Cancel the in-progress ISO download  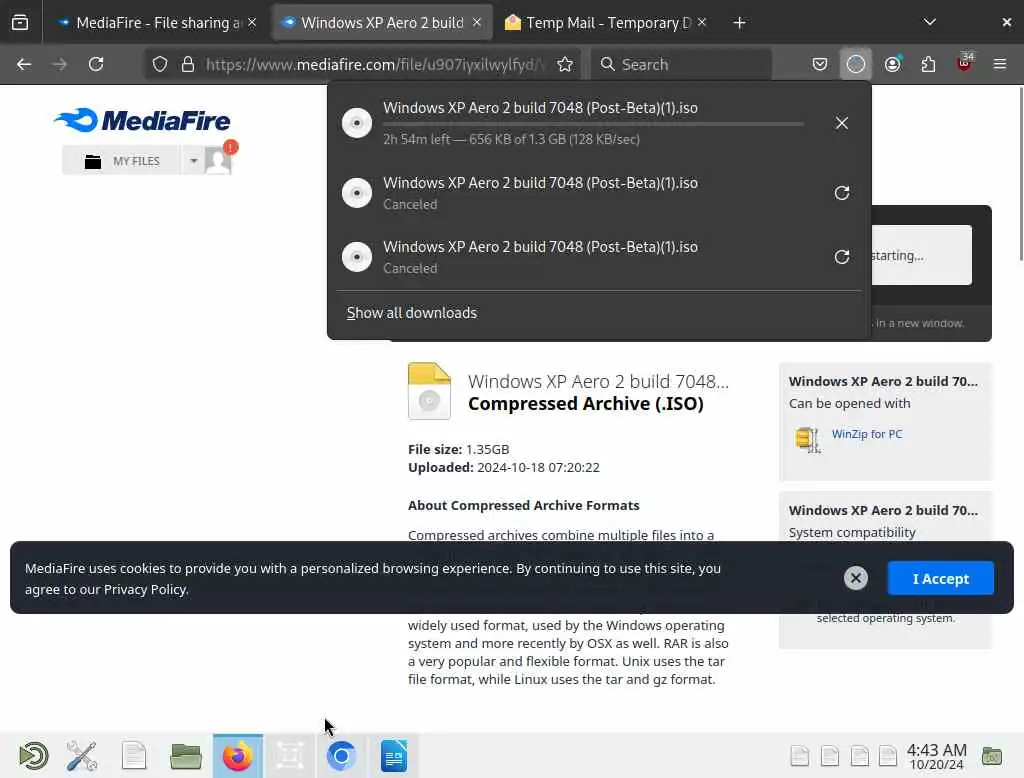click(x=842, y=123)
